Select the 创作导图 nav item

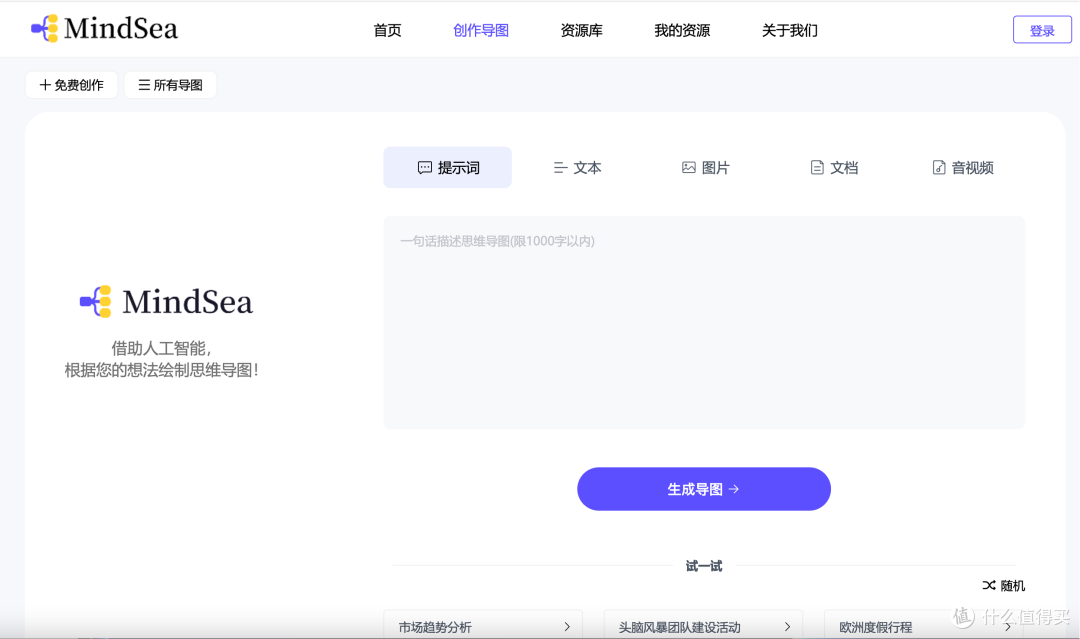tap(481, 30)
